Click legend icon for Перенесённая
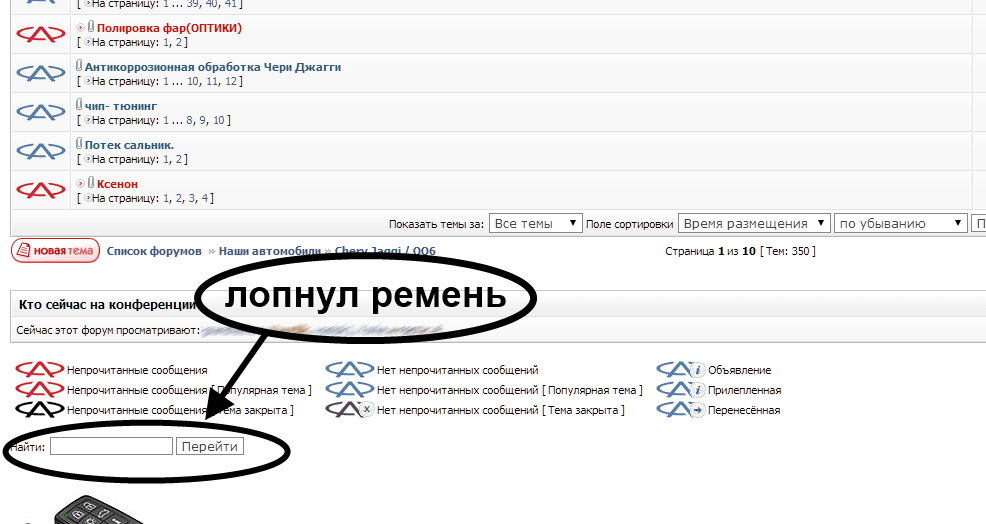Image resolution: width=986 pixels, height=524 pixels. tap(680, 410)
